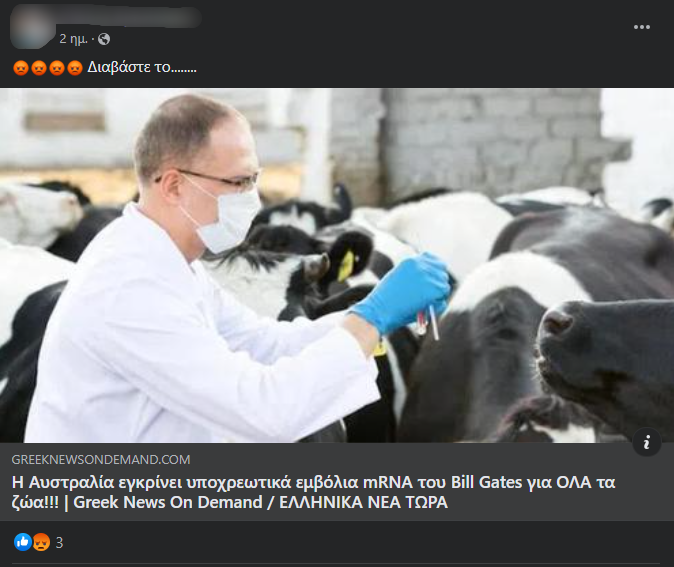Click the 'Διαβάστε το' caption text

(142, 67)
